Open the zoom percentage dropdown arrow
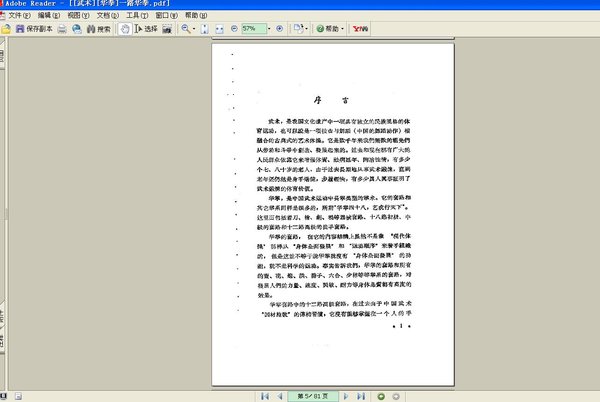Image resolution: width=600 pixels, height=402 pixels. [269, 29]
